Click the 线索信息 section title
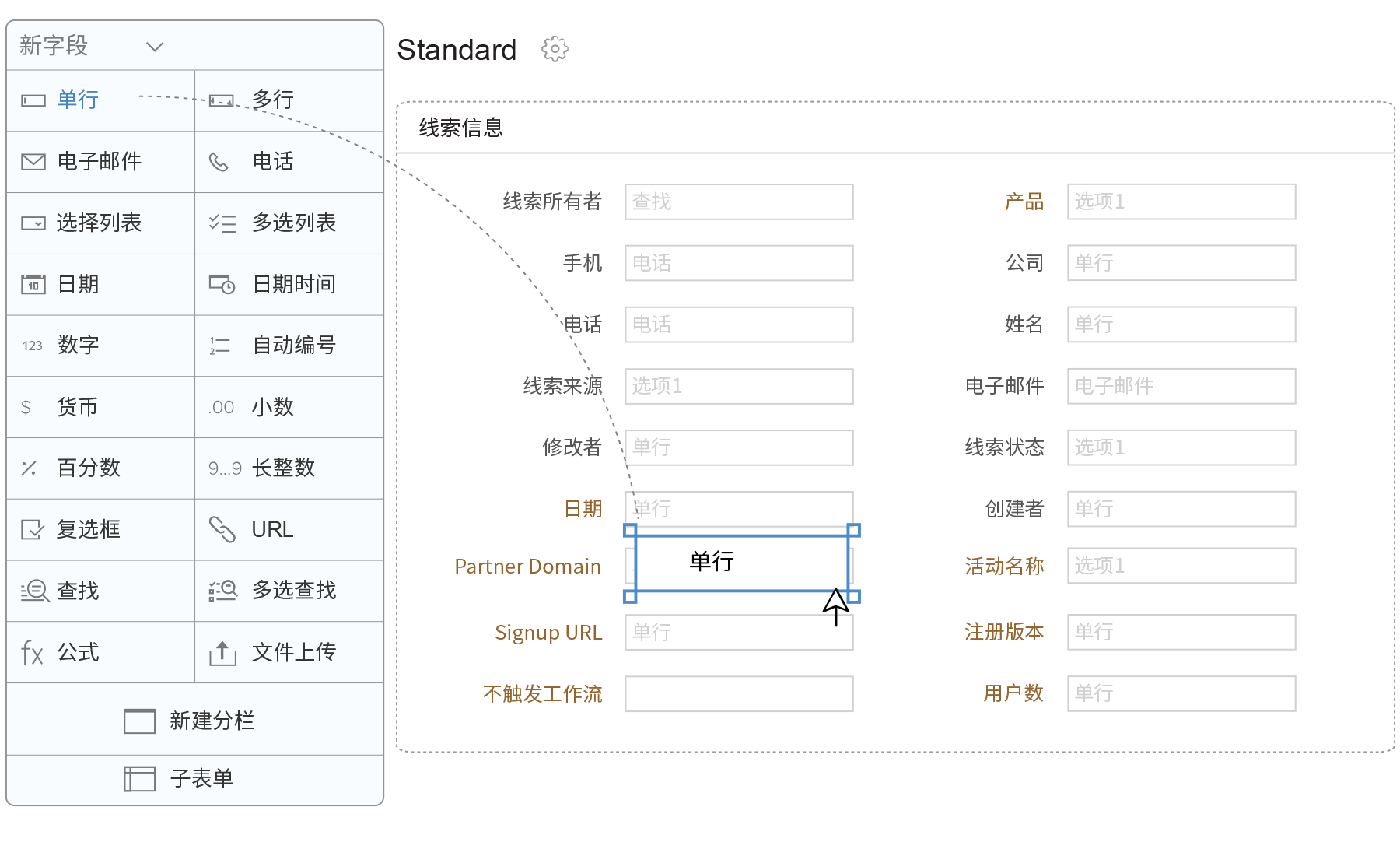Viewport: 1400px width, 849px height. 461,128
